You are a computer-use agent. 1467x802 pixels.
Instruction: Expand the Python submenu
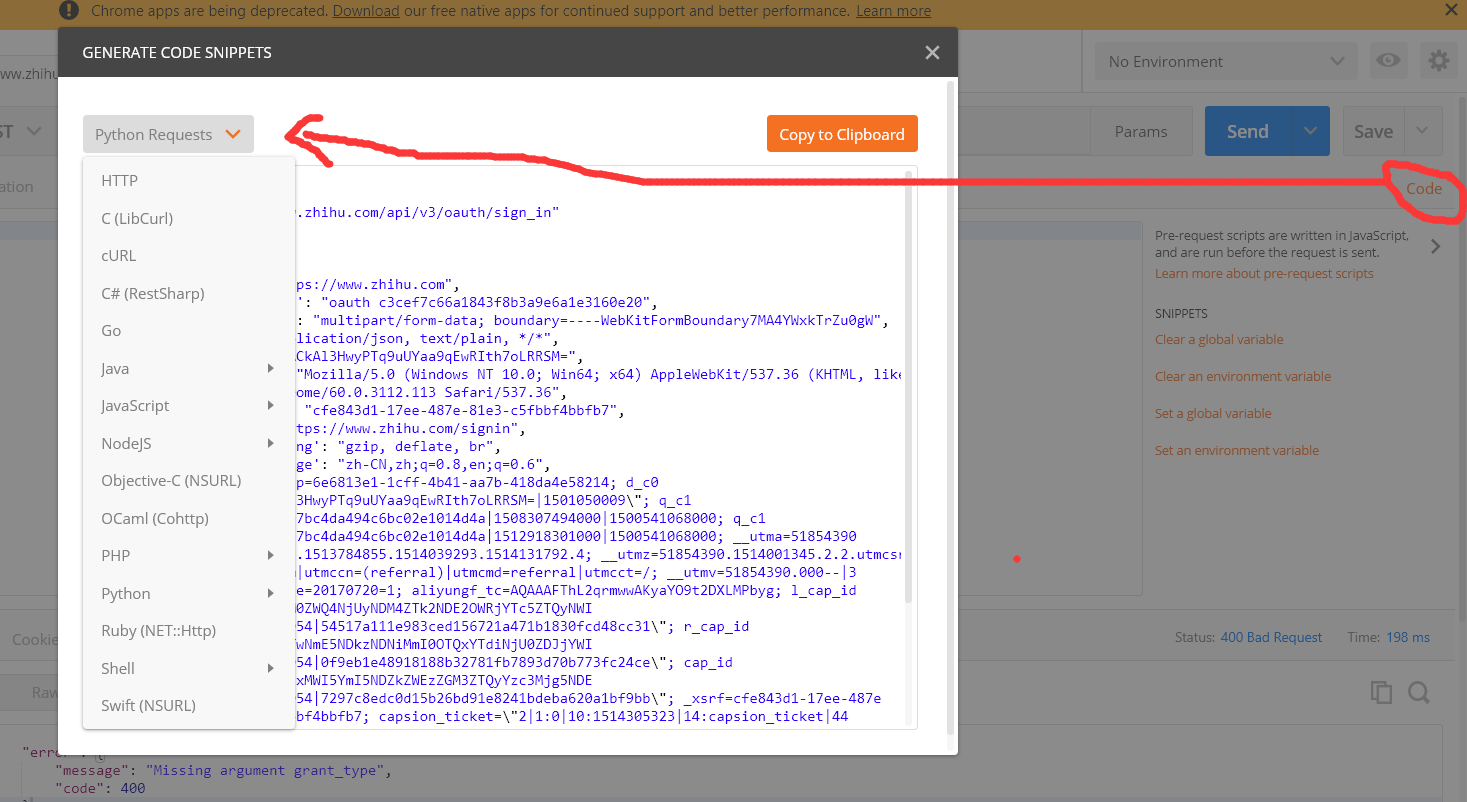(271, 593)
